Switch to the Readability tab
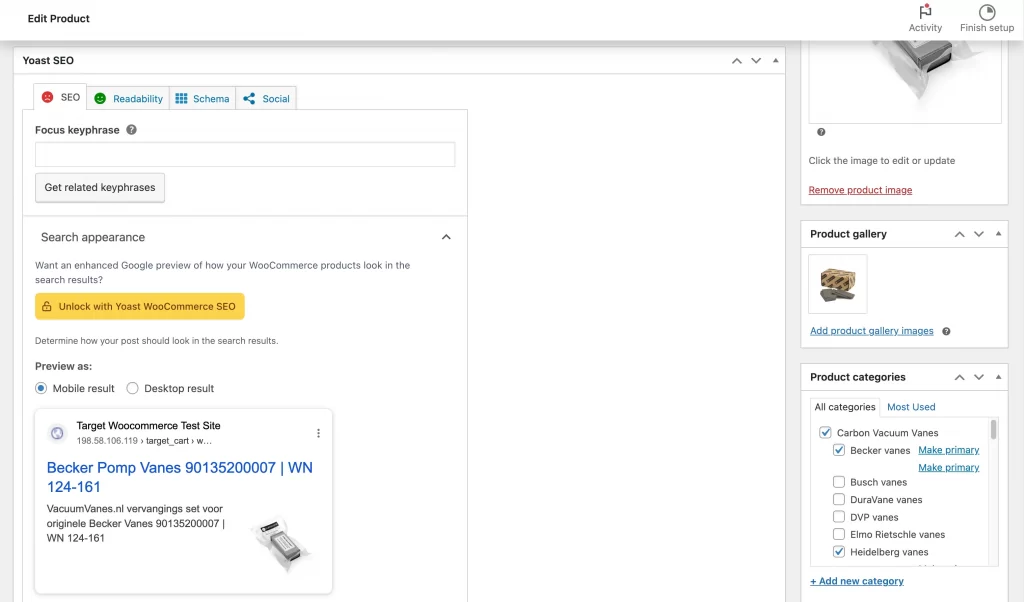The height and width of the screenshot is (602, 1024). (x=128, y=99)
